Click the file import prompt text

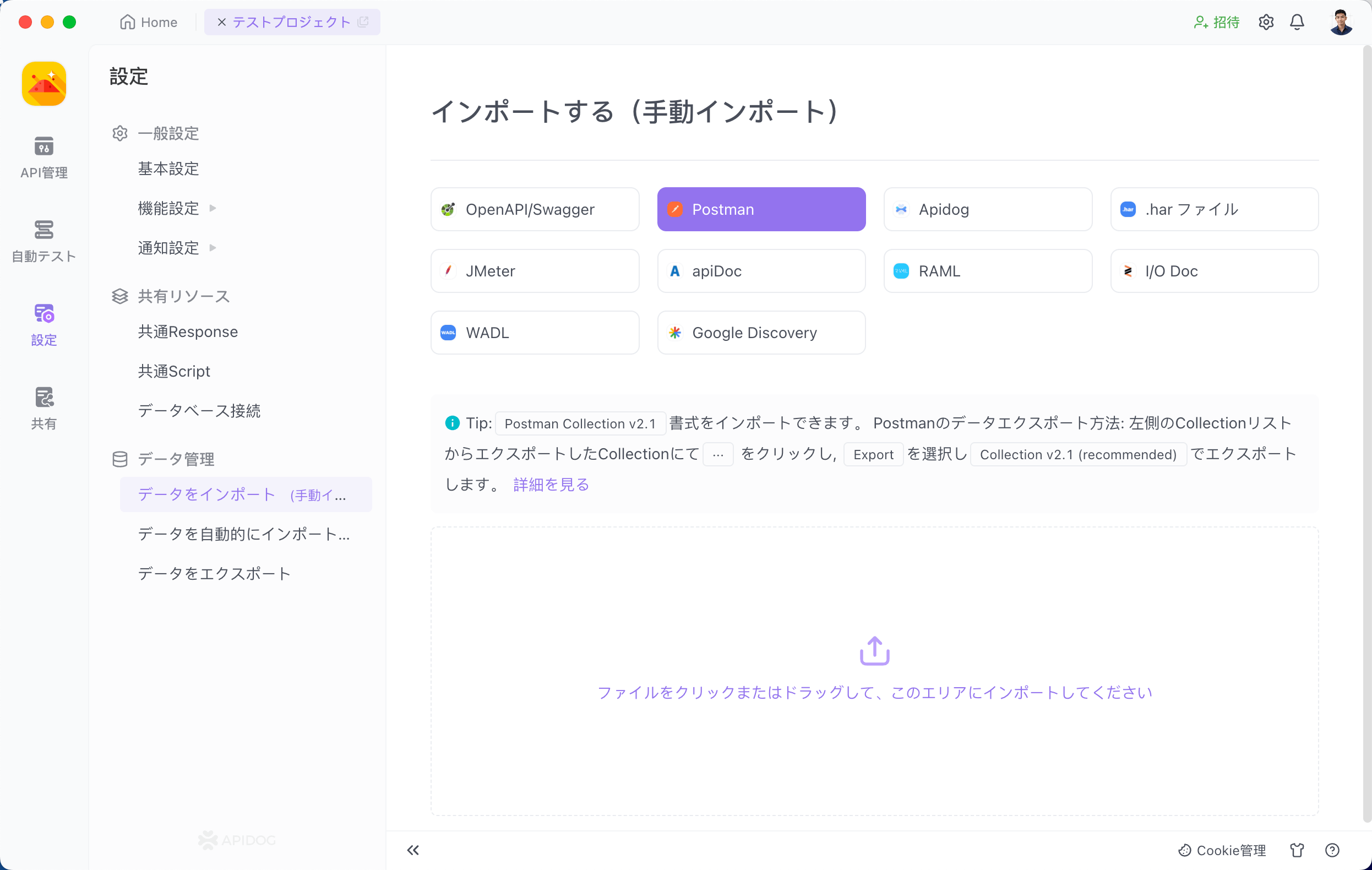(x=874, y=692)
